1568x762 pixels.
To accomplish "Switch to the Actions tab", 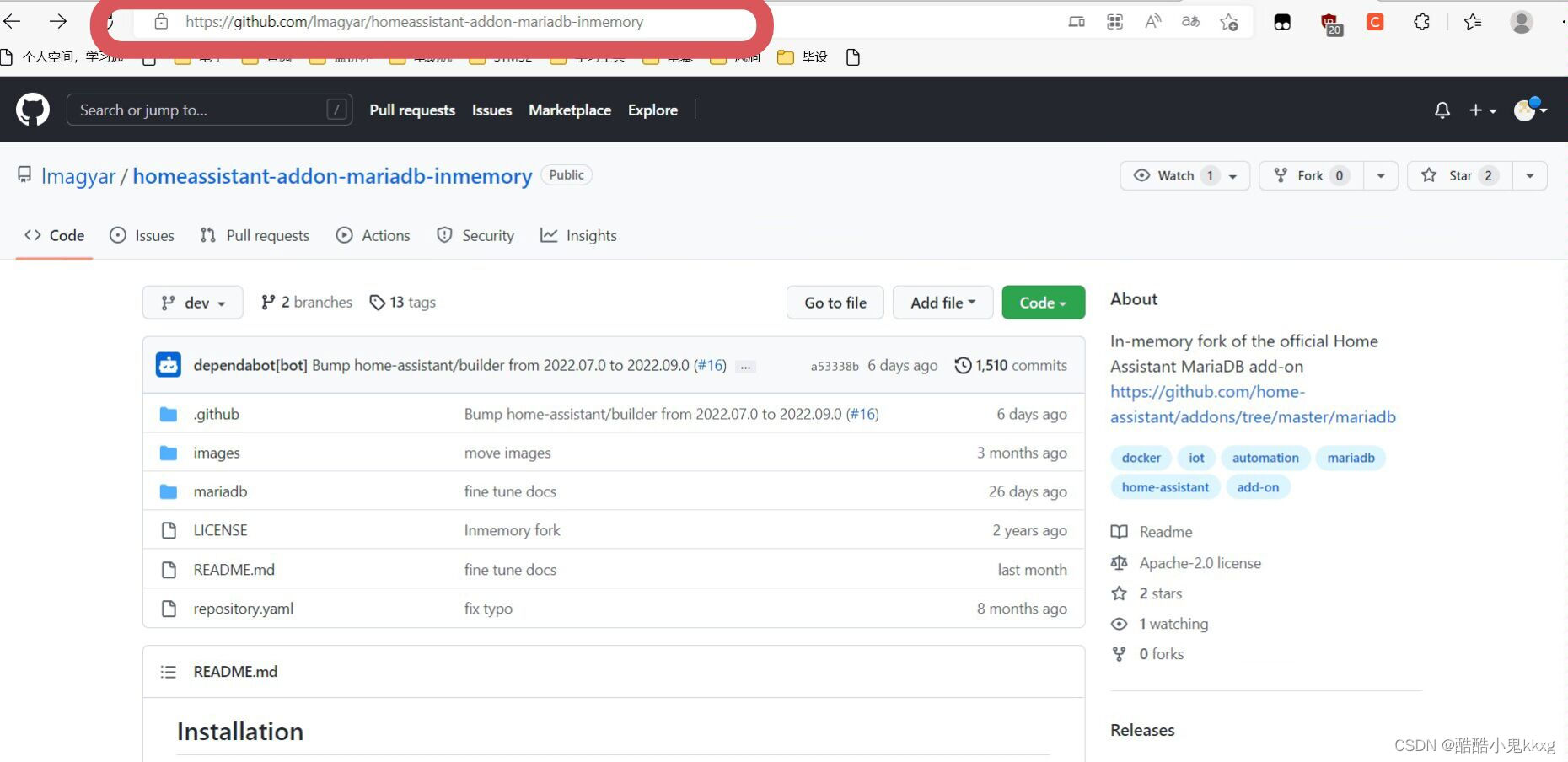I will 373,235.
